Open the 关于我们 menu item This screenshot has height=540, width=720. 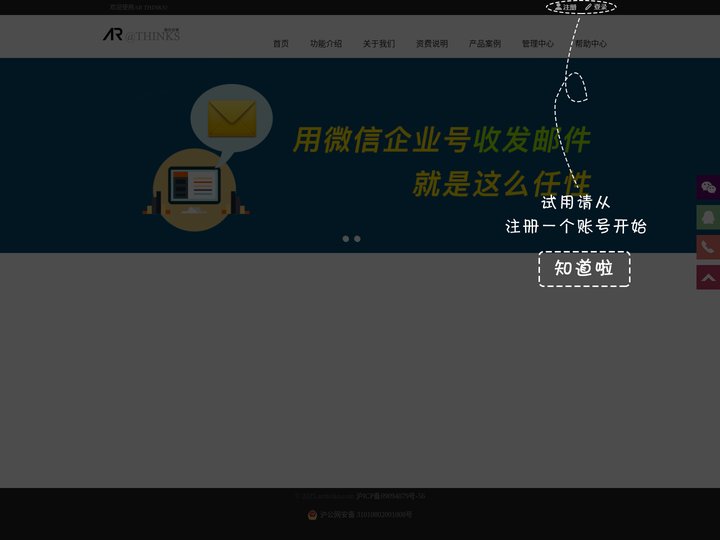(379, 44)
